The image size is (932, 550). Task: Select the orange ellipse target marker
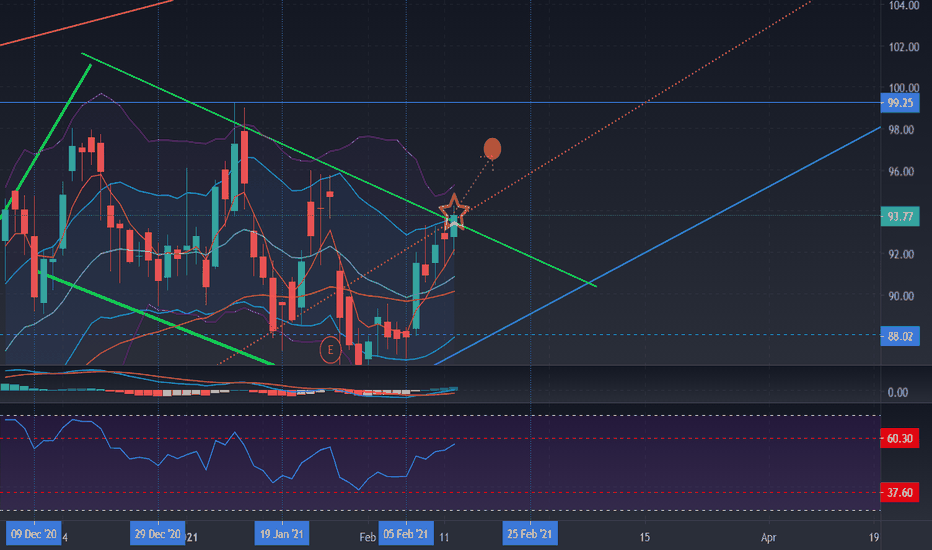(492, 149)
